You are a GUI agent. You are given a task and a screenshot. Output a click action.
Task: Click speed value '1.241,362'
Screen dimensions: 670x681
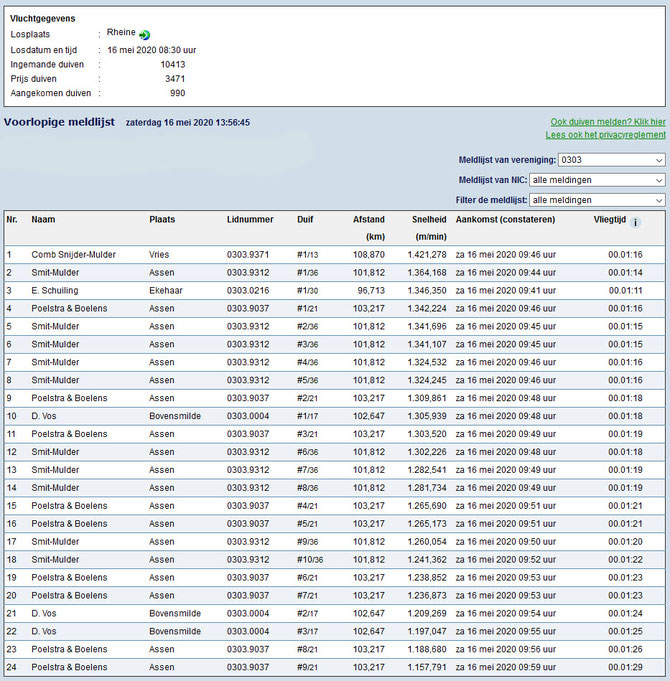point(427,560)
